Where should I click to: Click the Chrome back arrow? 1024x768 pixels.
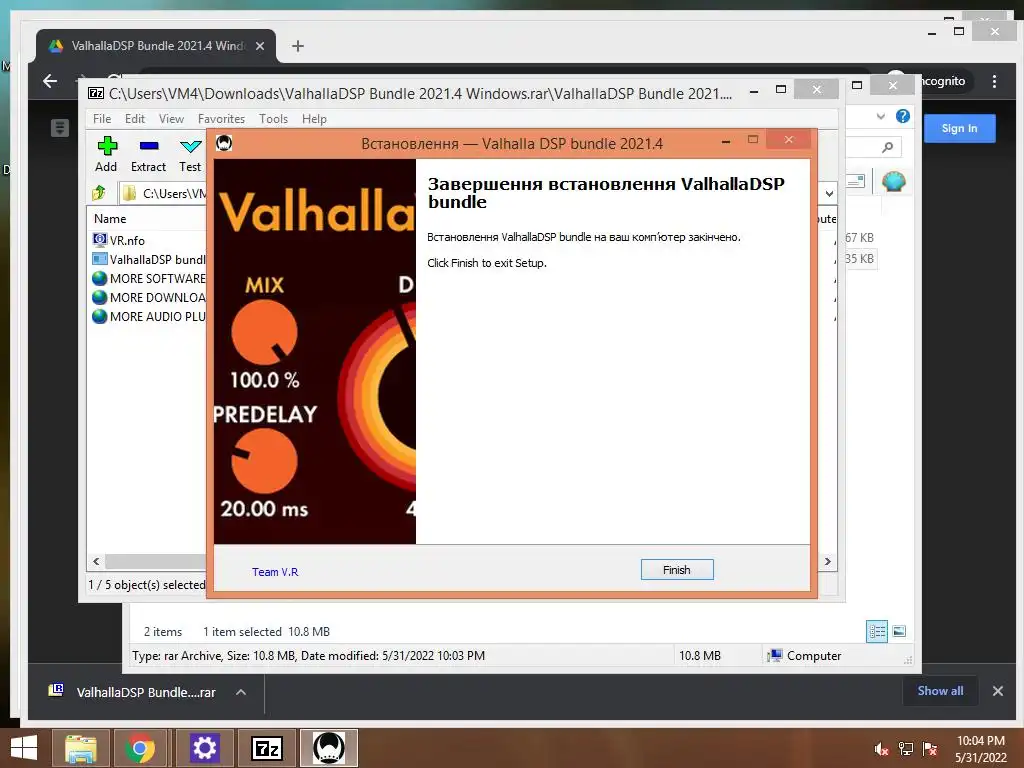(x=50, y=81)
